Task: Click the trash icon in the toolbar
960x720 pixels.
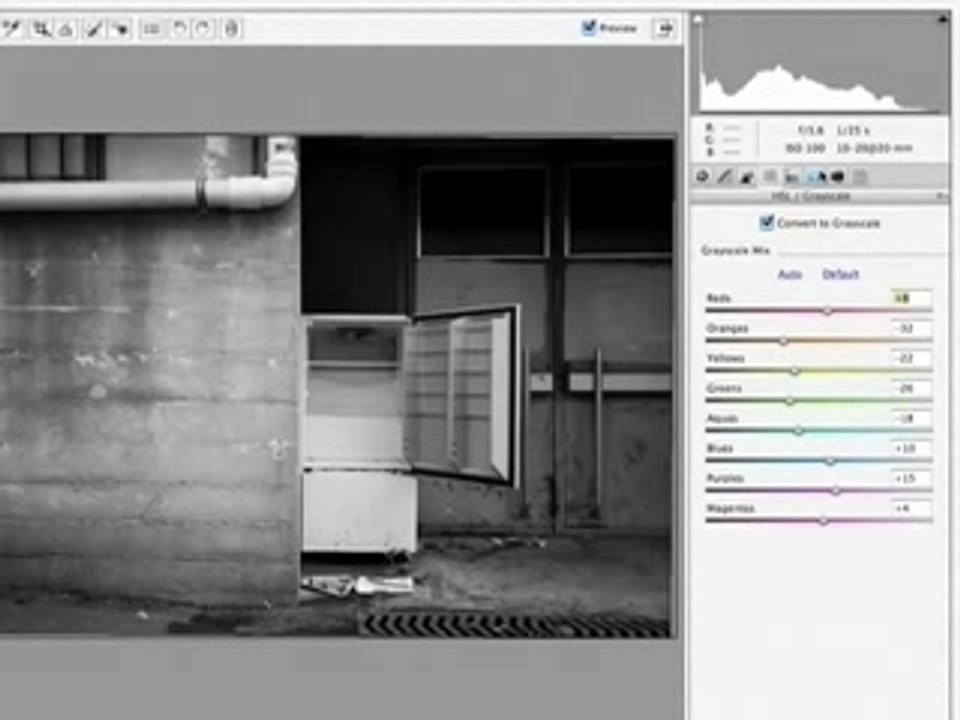Action: 231,29
